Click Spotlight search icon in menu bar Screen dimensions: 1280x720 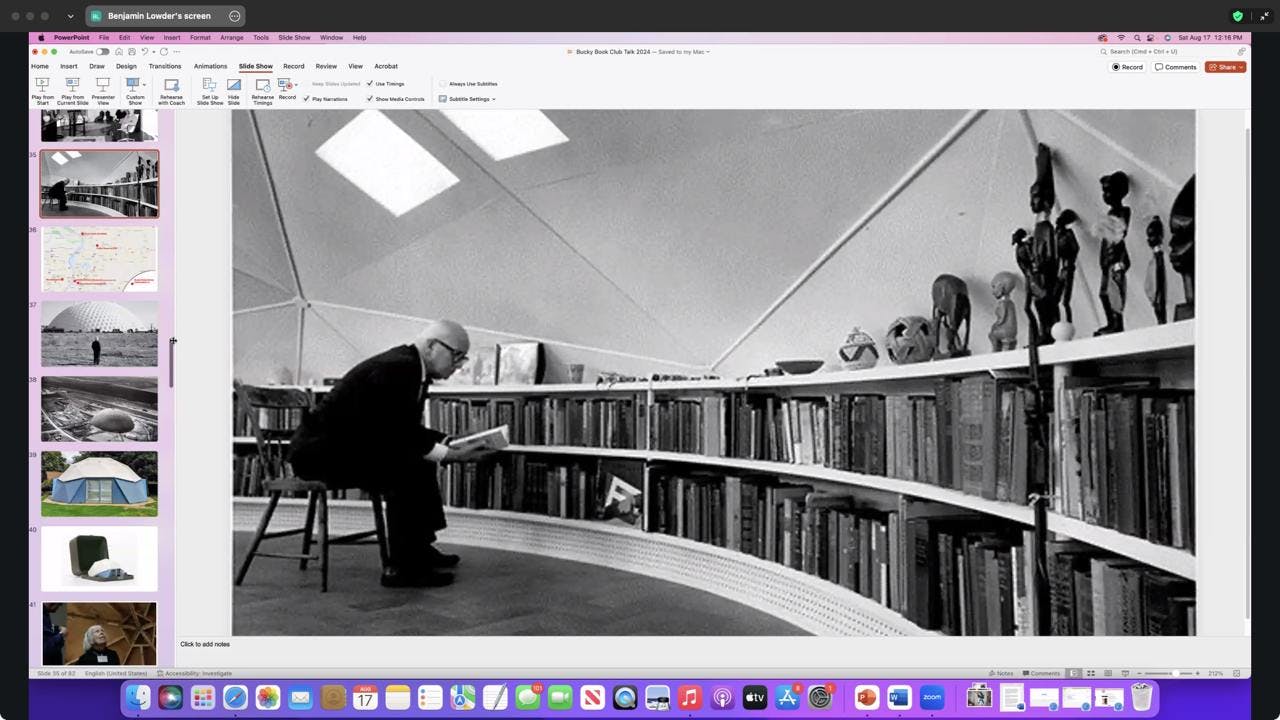click(x=1136, y=38)
